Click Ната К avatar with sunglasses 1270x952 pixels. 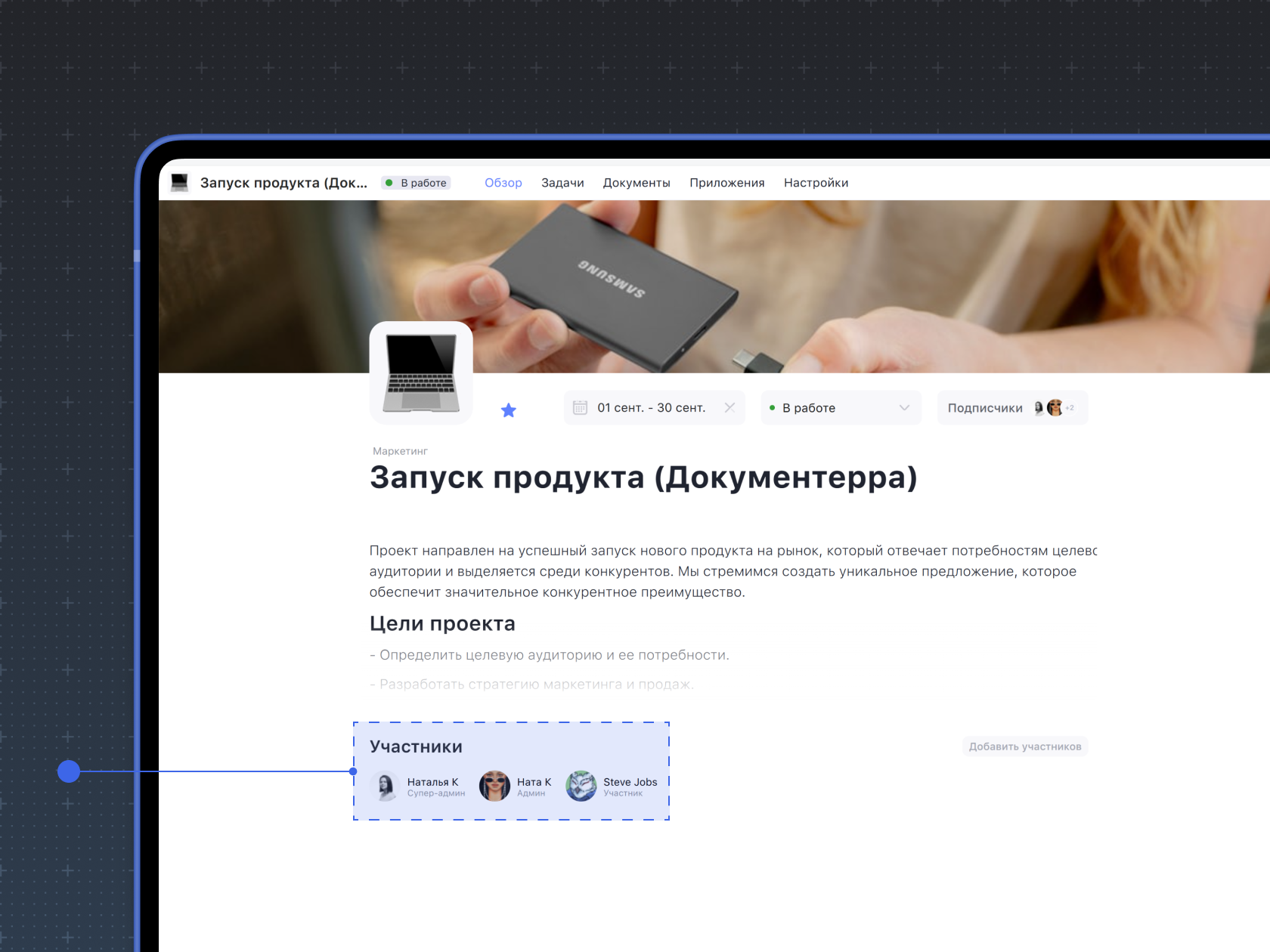pyautogui.click(x=494, y=787)
